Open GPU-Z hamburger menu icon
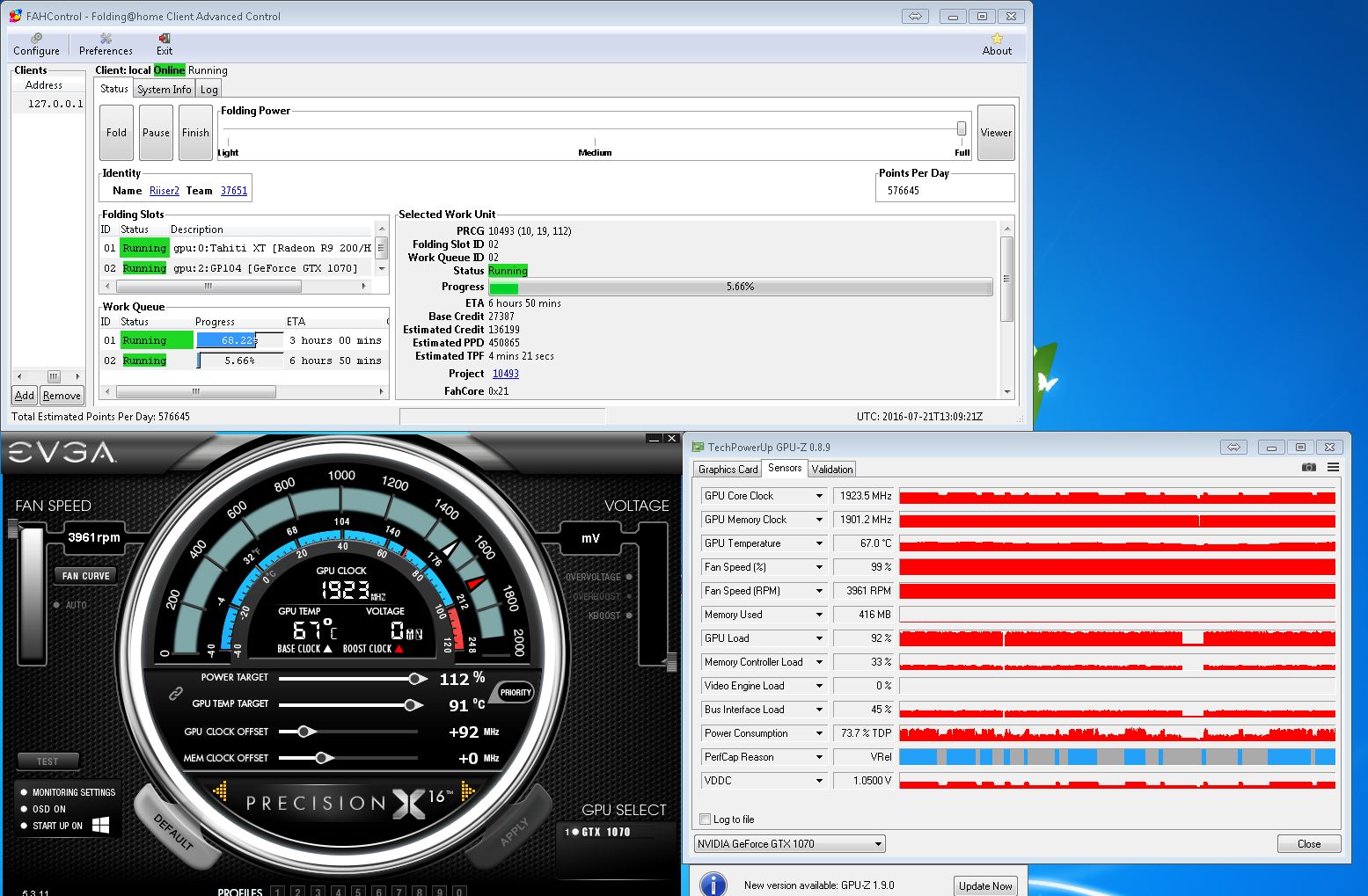Viewport: 1368px width, 896px height. click(1333, 467)
